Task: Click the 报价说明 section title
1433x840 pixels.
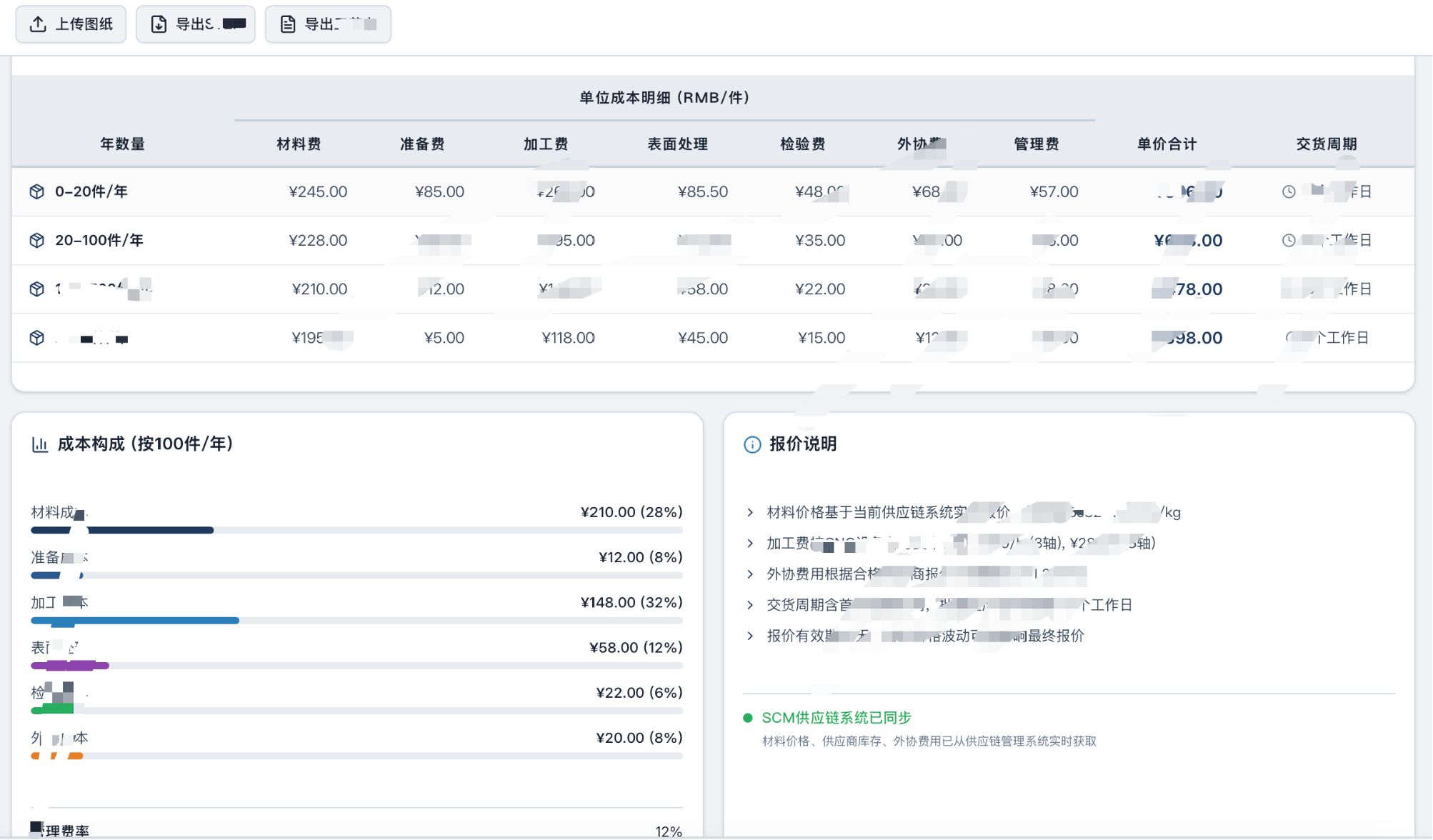Action: pos(803,444)
